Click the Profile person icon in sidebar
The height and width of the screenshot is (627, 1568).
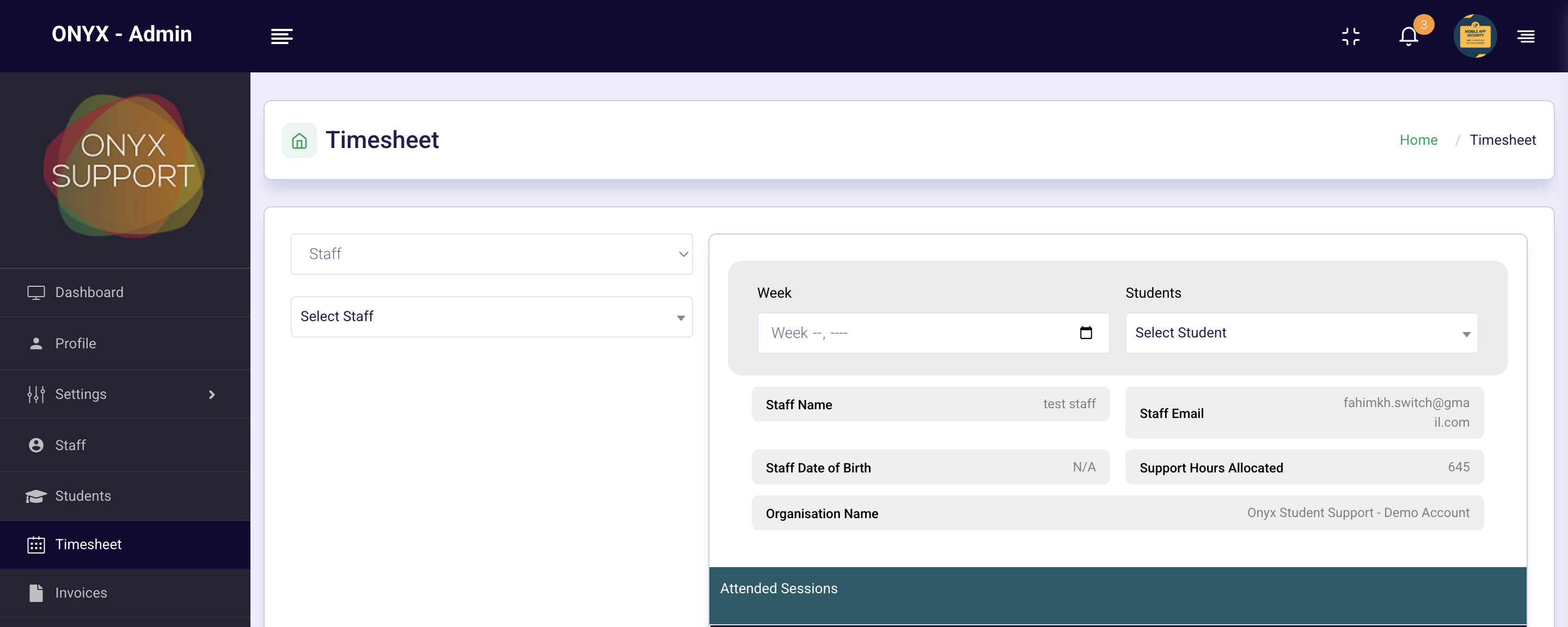point(36,343)
